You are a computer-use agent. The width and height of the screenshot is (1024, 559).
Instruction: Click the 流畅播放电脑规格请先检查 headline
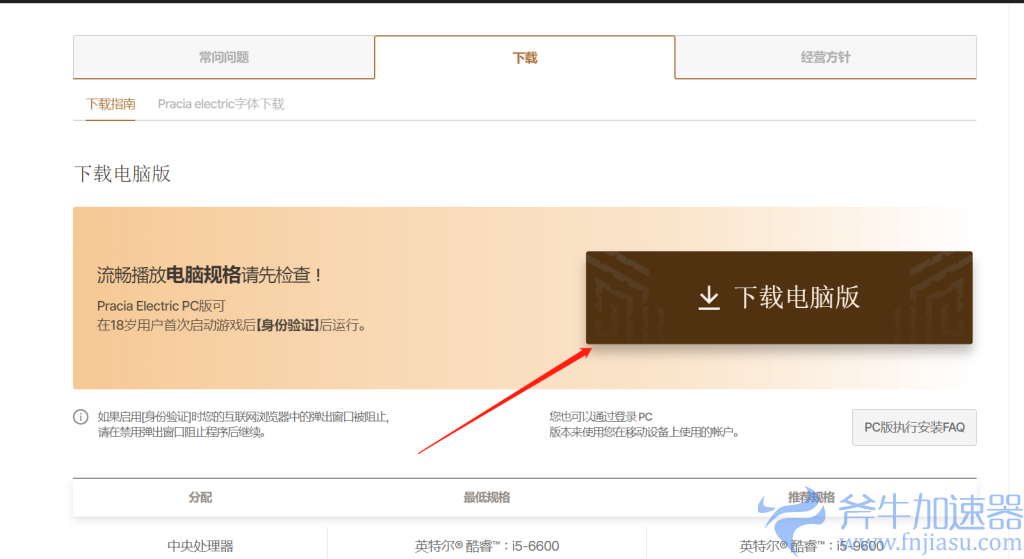(210, 275)
